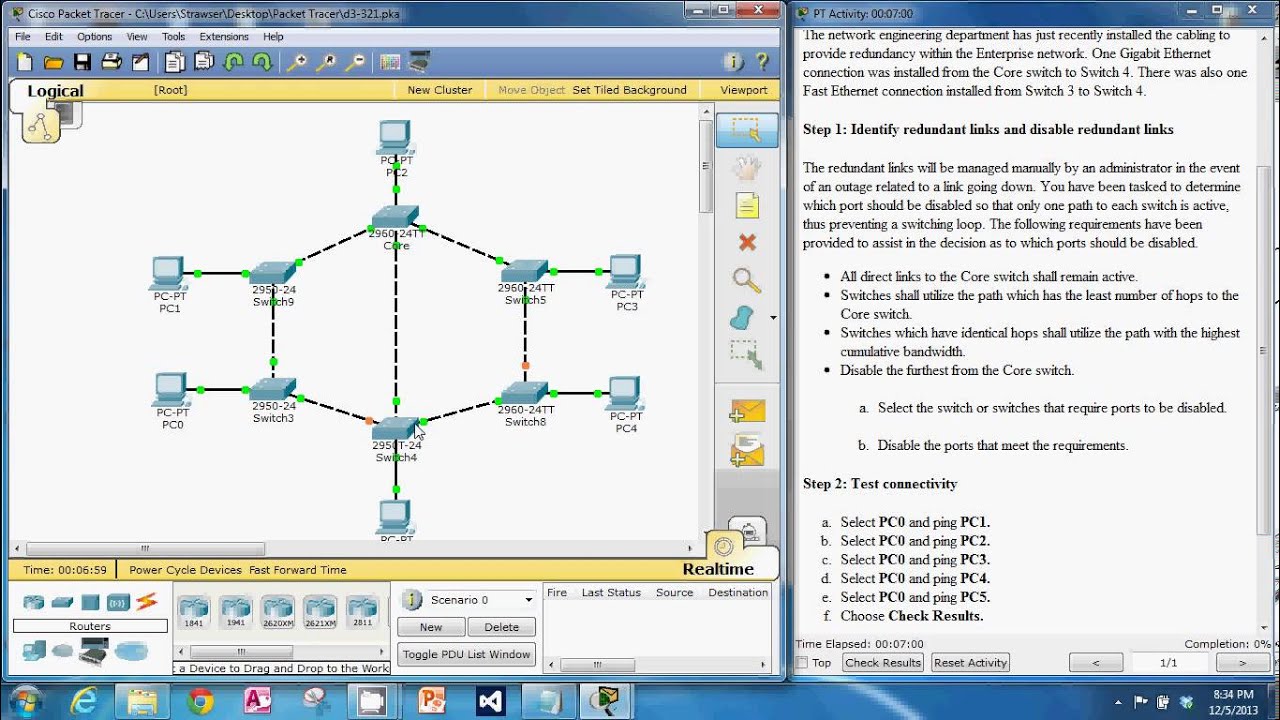Screen dimensions: 1280x720
Task: Open the Extensions menu
Action: pos(224,36)
